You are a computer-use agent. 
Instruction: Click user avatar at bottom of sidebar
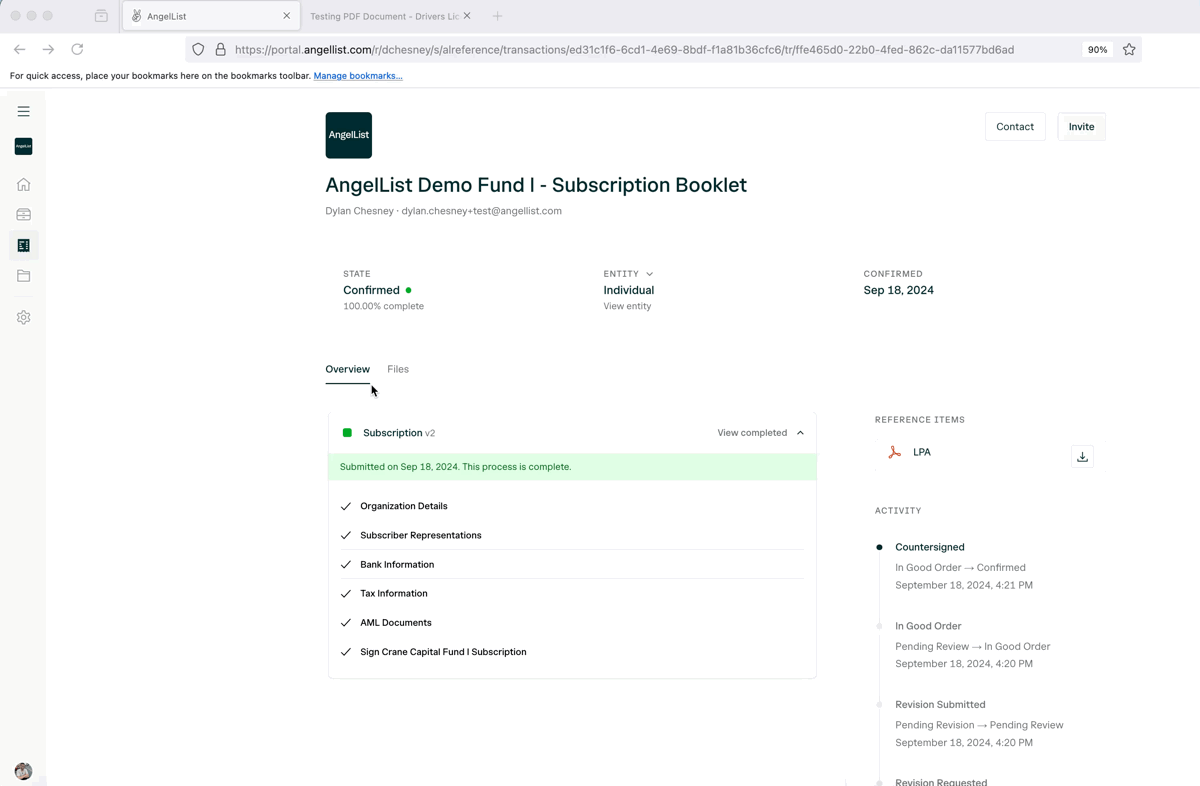[23, 771]
